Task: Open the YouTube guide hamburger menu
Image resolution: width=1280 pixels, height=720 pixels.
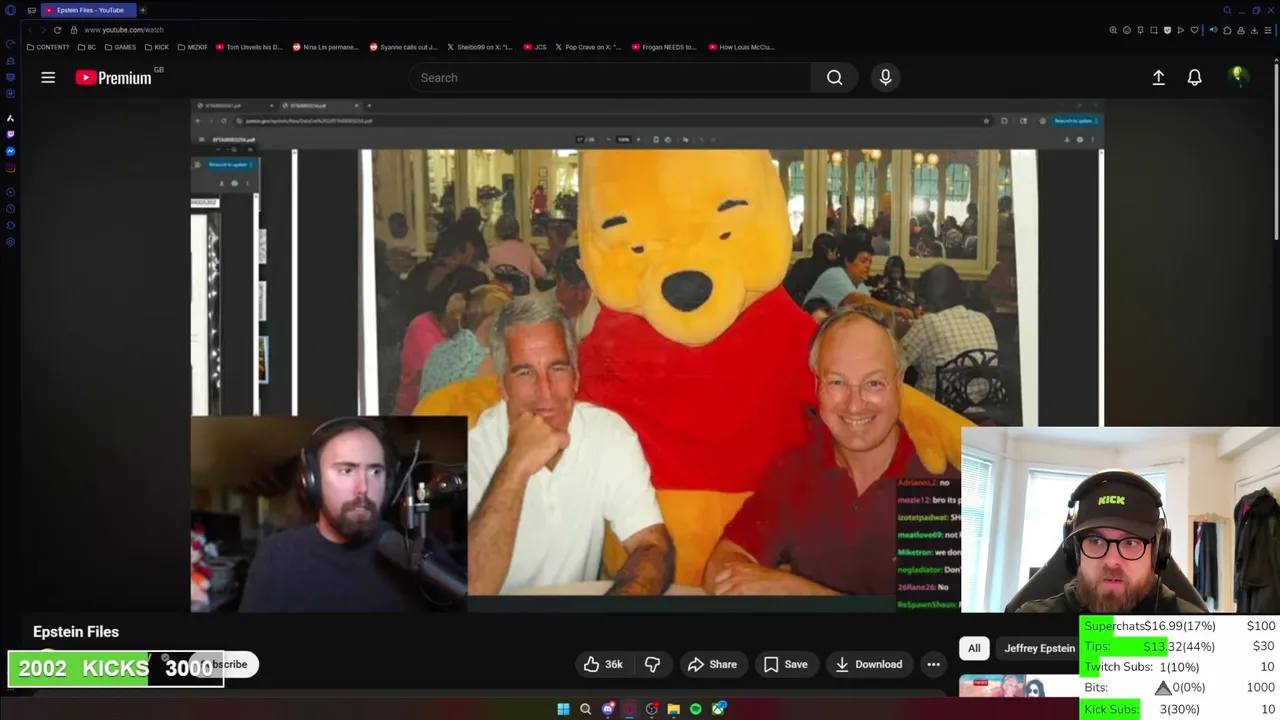Action: click(x=48, y=77)
